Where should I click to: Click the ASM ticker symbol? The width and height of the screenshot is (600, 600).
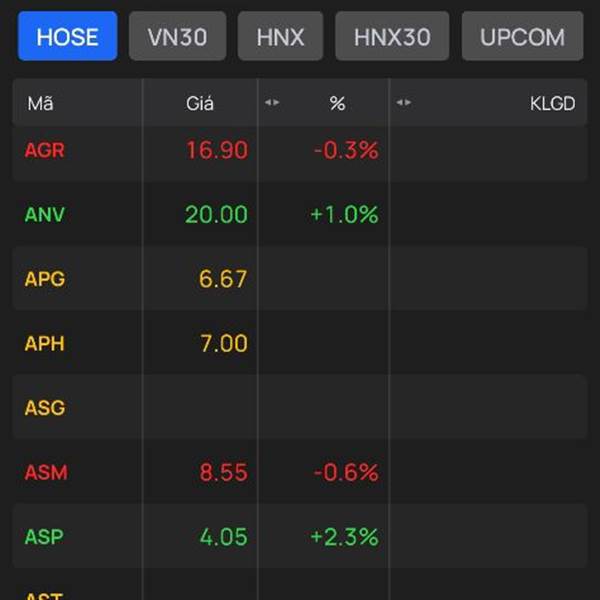(x=46, y=472)
